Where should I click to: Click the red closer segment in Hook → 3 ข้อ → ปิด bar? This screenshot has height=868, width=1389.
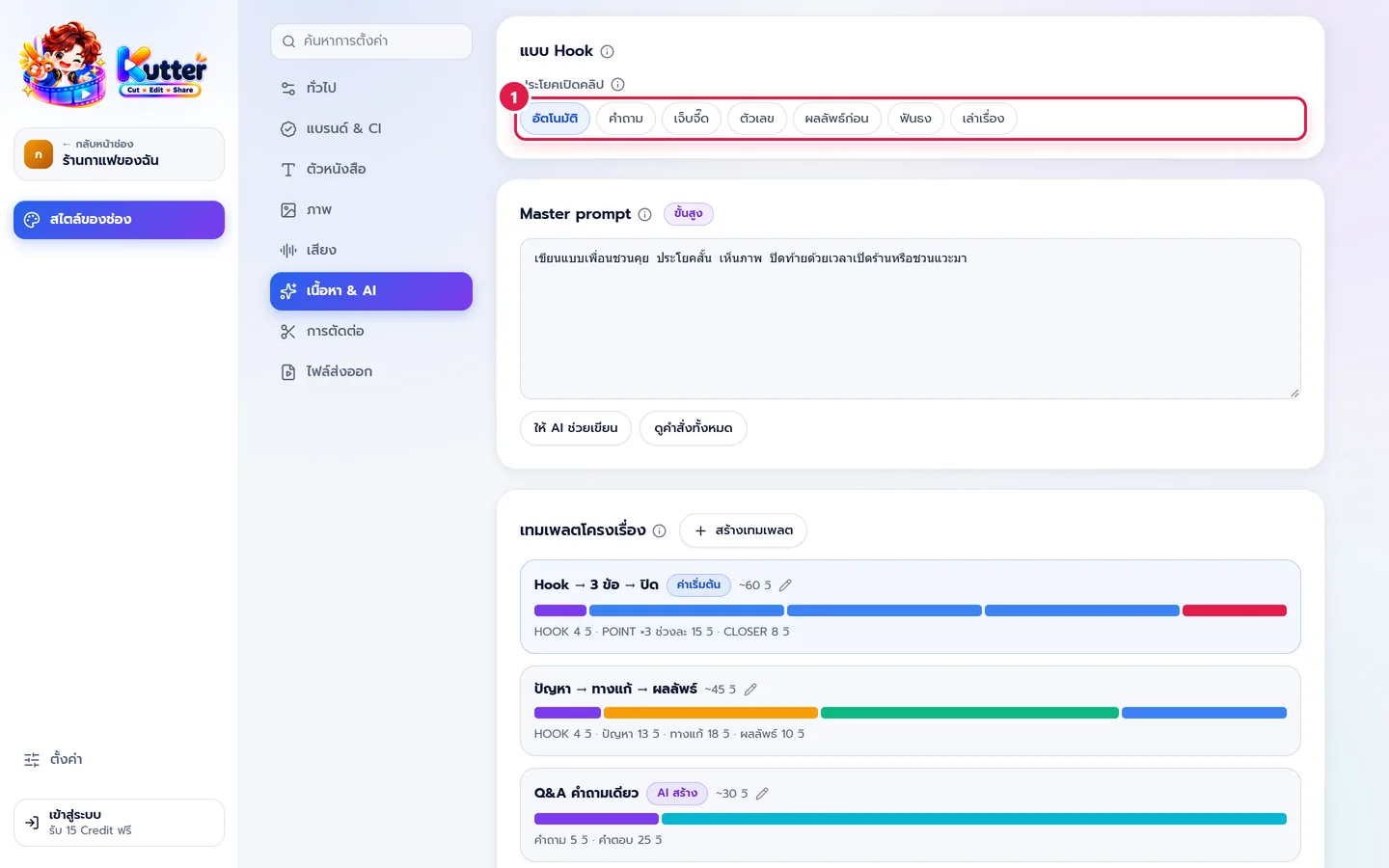coord(1235,610)
